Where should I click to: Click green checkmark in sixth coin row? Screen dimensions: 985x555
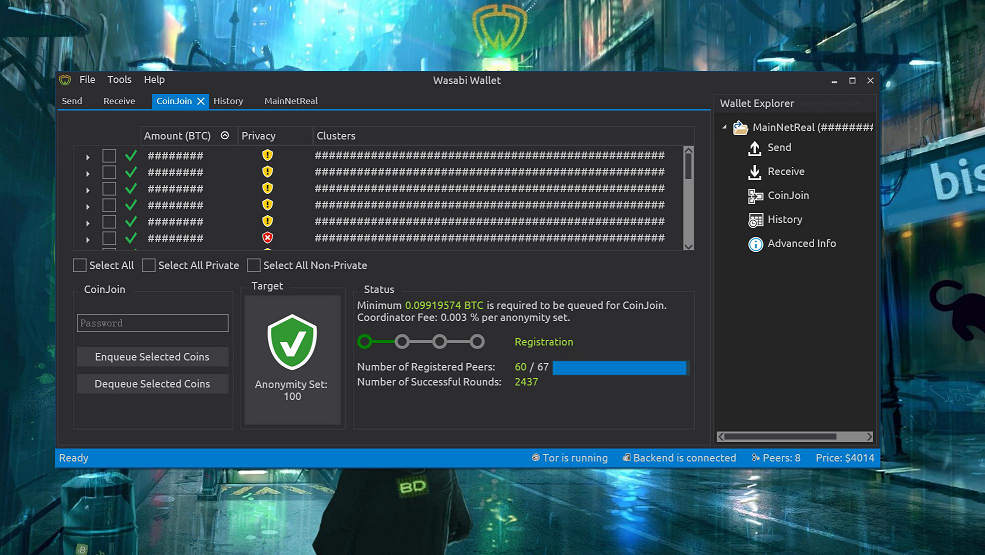[131, 238]
